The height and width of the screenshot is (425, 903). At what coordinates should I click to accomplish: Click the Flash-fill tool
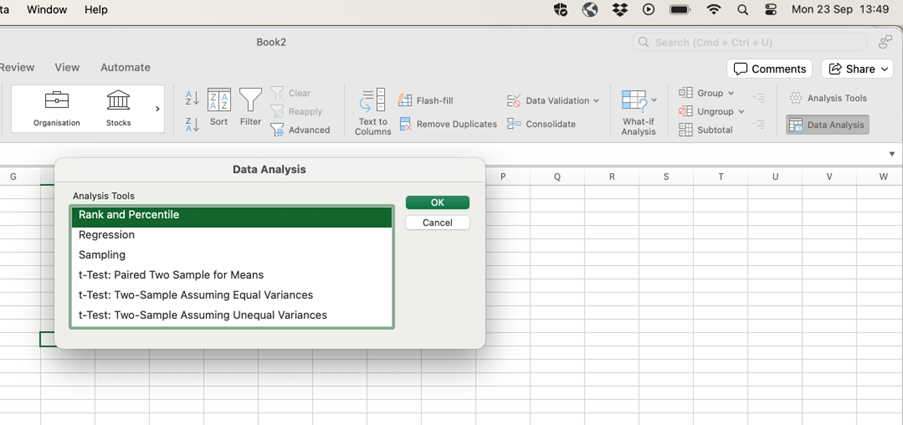point(426,100)
